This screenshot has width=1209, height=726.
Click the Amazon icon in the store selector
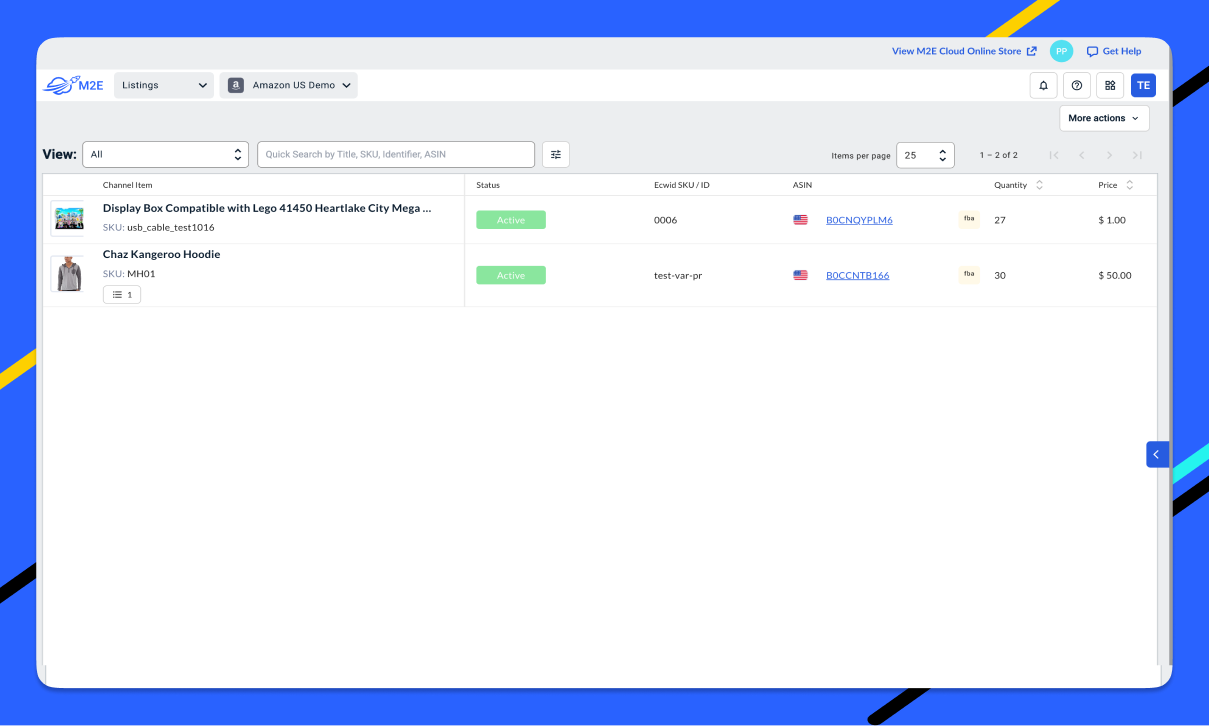(236, 85)
